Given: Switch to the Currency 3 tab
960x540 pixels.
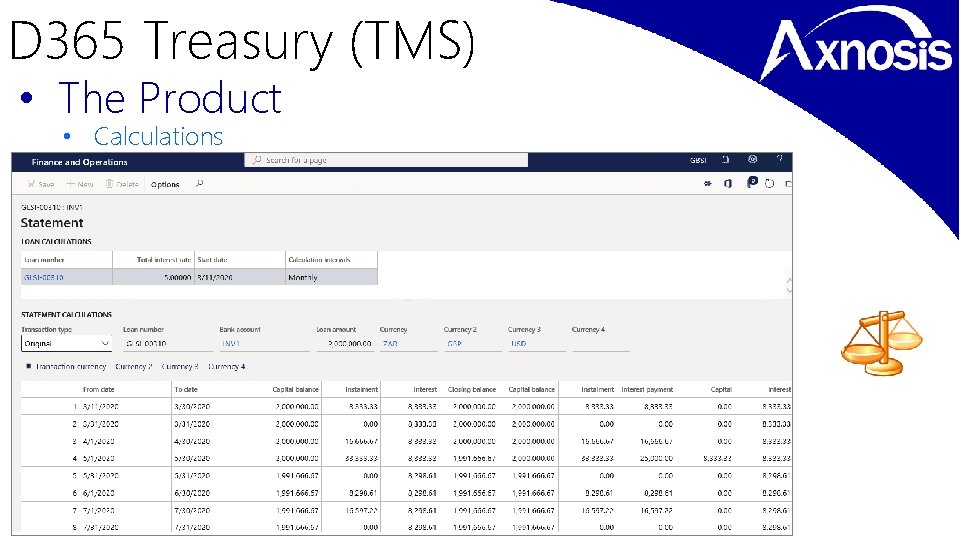Looking at the screenshot, I should coord(180,367).
